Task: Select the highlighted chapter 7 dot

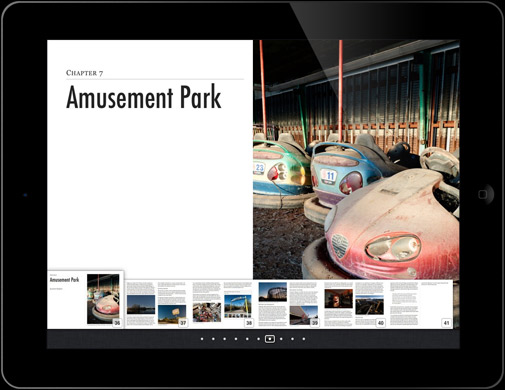Action: pos(270,339)
